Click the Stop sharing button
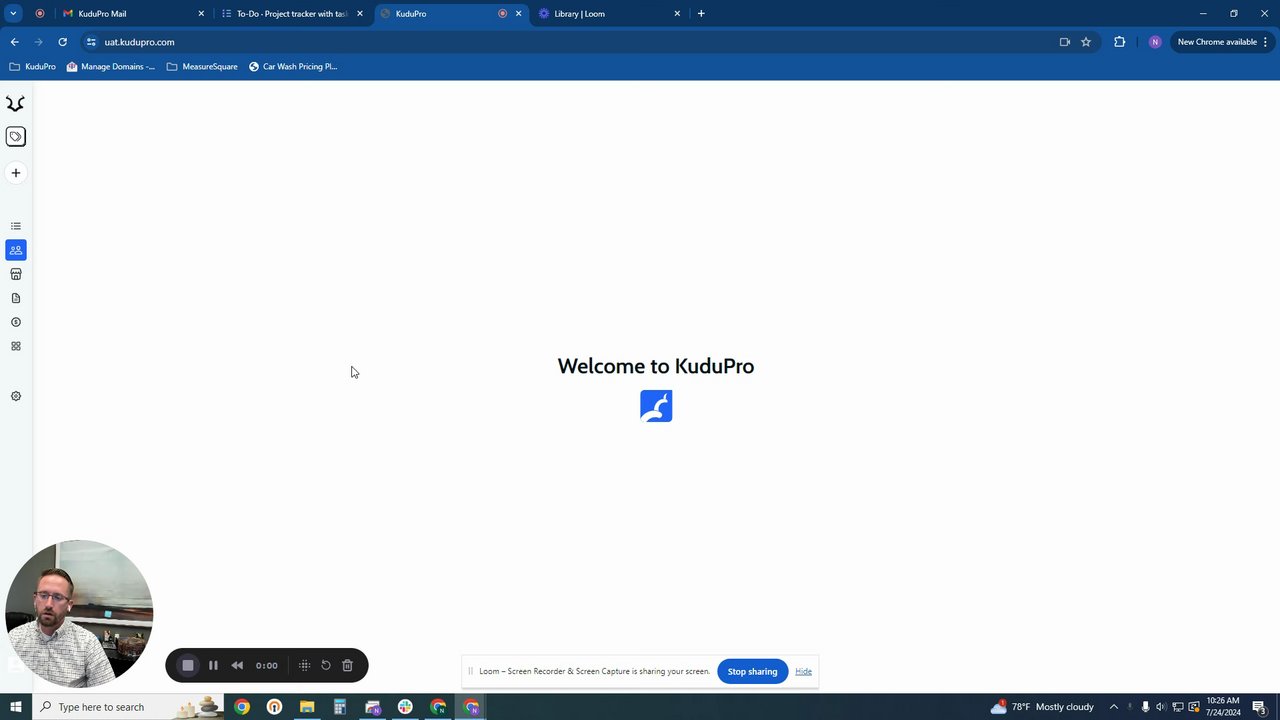The height and width of the screenshot is (720, 1280). click(x=752, y=671)
